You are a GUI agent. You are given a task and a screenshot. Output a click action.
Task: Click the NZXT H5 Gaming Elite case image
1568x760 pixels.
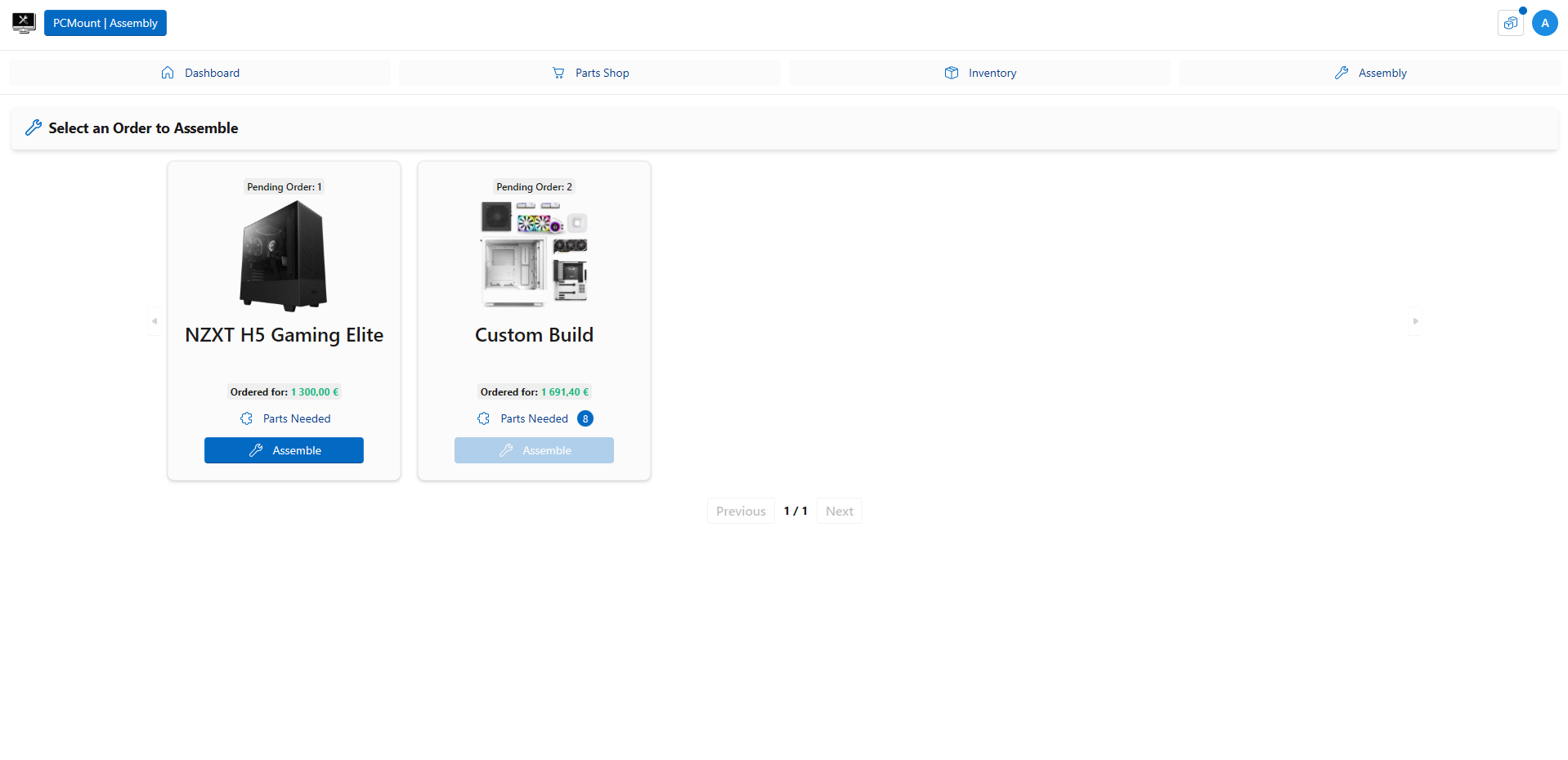(284, 256)
